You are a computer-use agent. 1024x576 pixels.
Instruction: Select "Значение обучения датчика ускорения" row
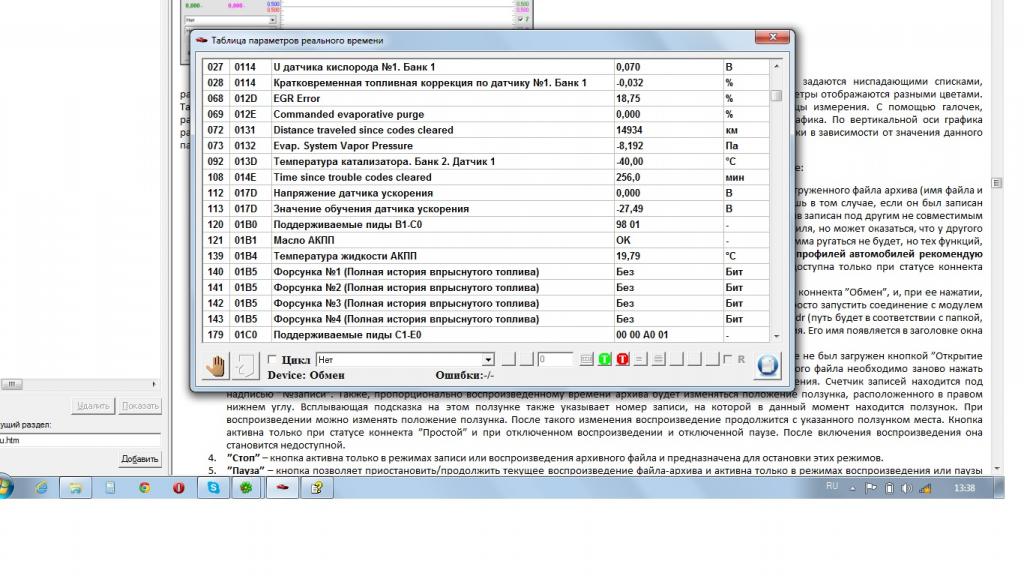click(x=486, y=209)
